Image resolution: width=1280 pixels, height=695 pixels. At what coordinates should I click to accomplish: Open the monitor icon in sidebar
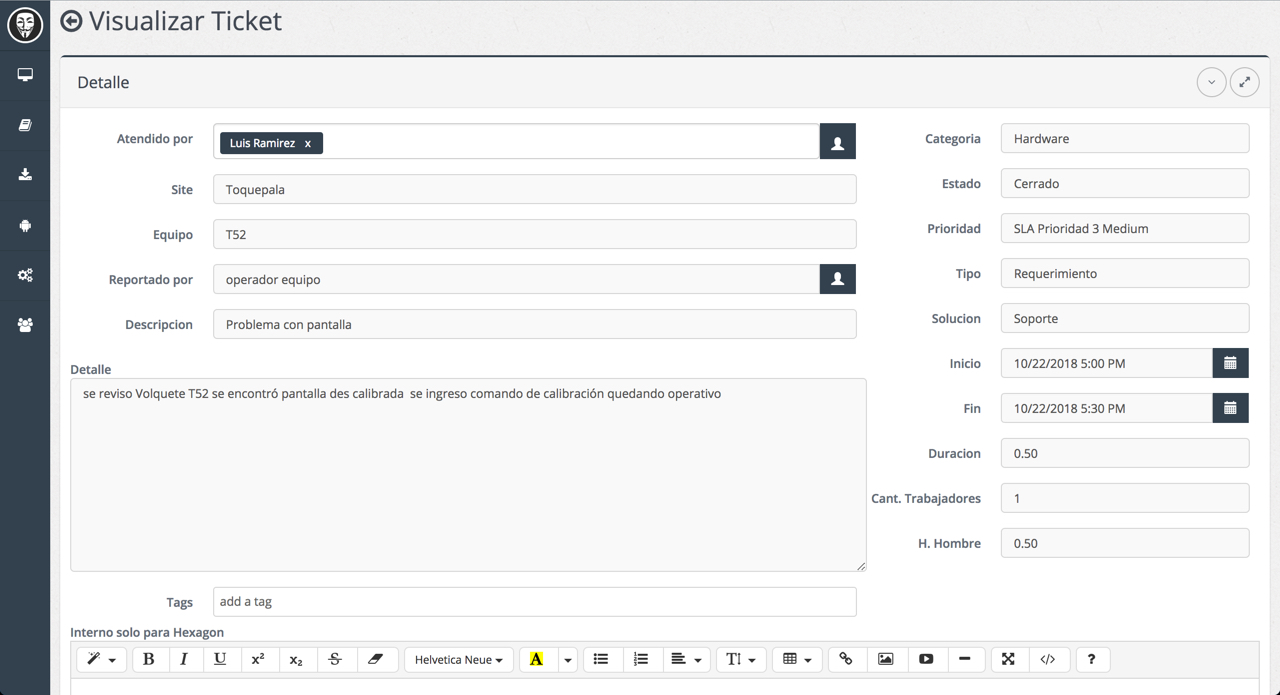pyautogui.click(x=25, y=75)
